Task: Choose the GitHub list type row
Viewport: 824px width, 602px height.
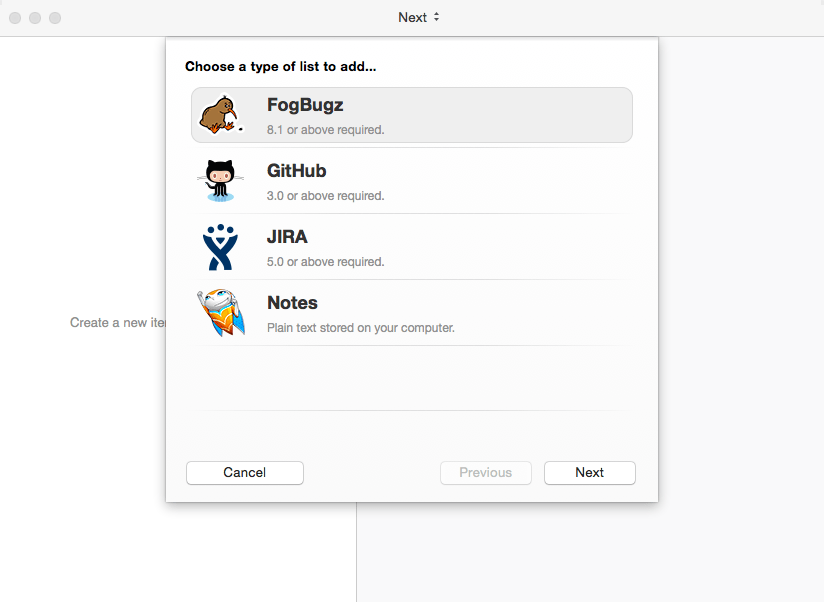Action: pyautogui.click(x=412, y=181)
